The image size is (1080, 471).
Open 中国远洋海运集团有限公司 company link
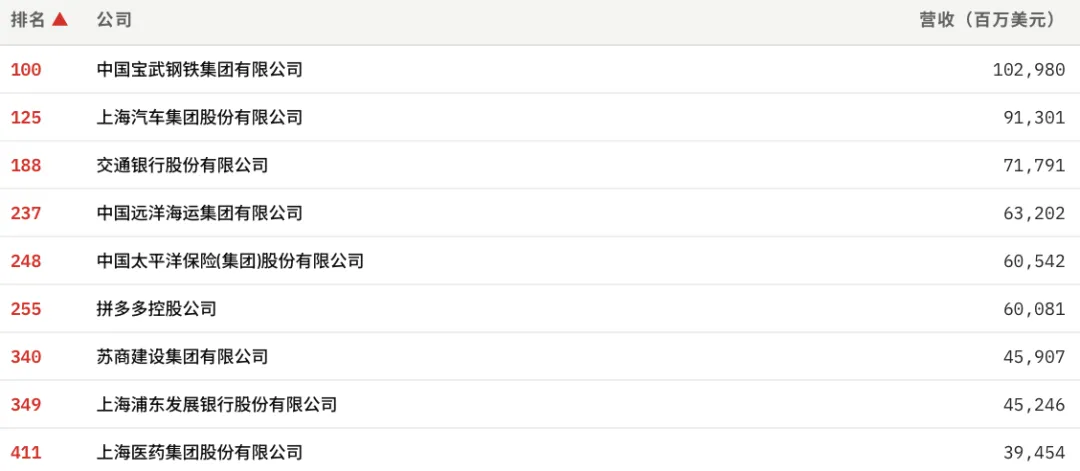click(x=200, y=213)
